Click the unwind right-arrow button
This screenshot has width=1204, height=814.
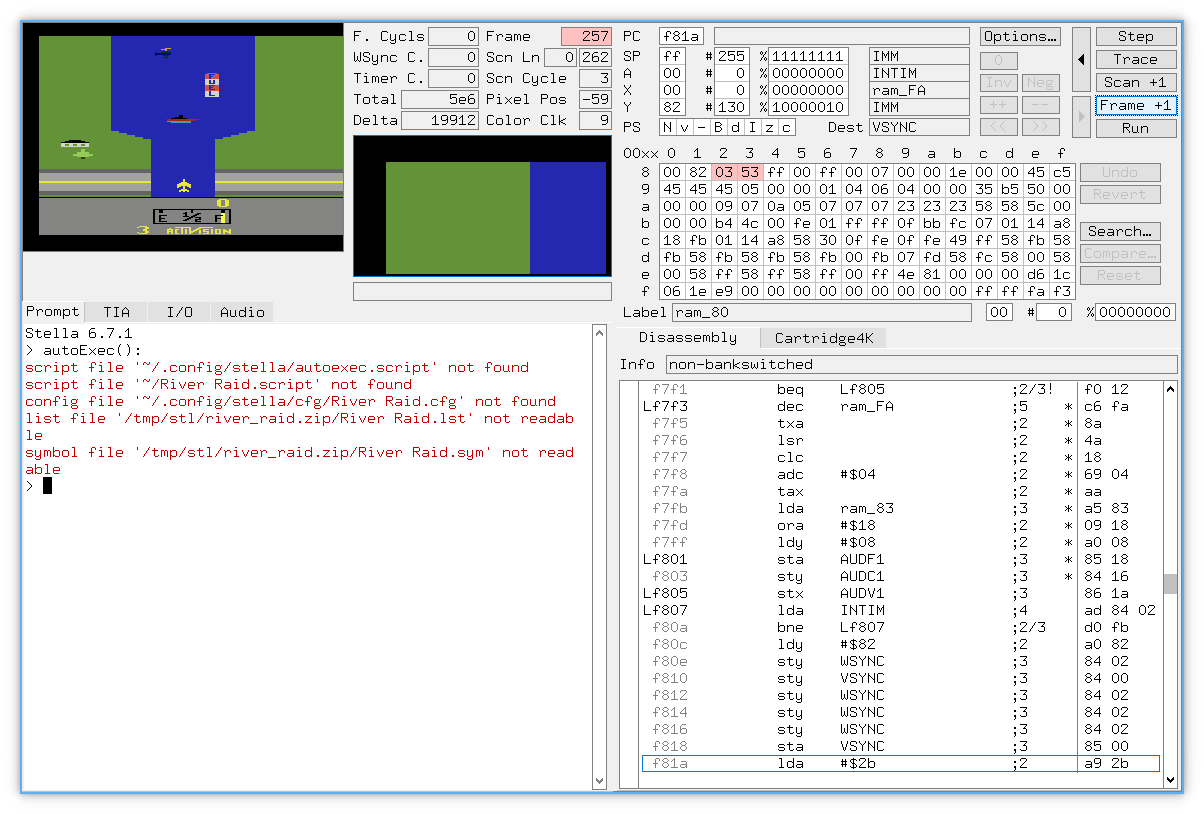(x=1081, y=116)
